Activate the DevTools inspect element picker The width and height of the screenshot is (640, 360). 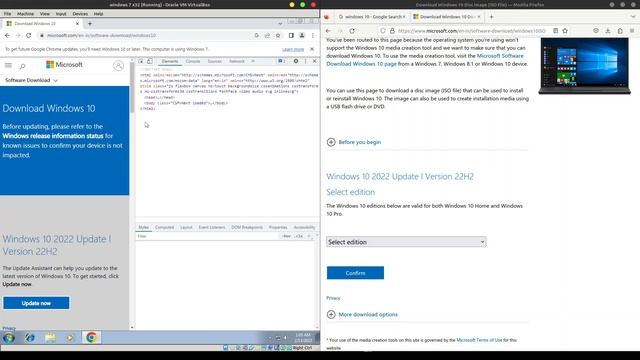[x=141, y=61]
